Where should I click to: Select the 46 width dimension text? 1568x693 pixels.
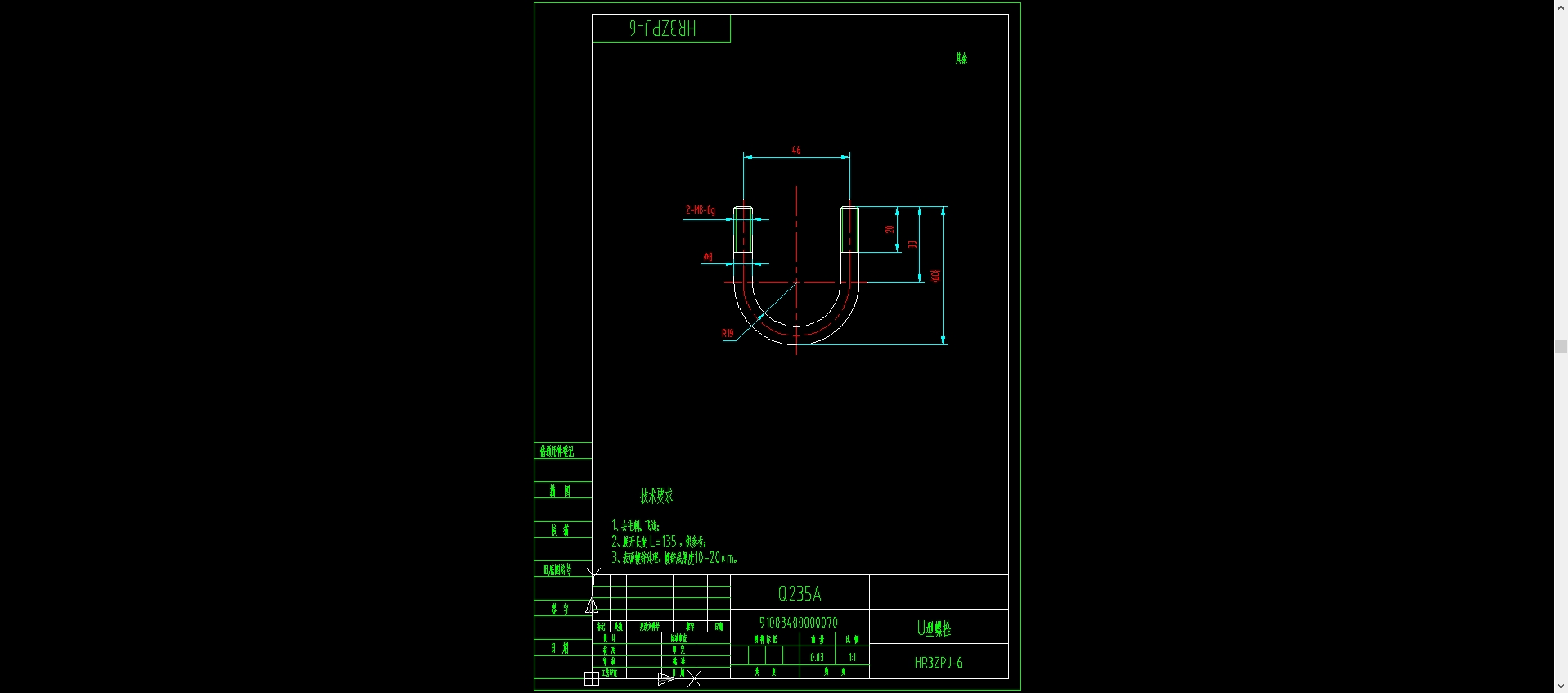[796, 151]
